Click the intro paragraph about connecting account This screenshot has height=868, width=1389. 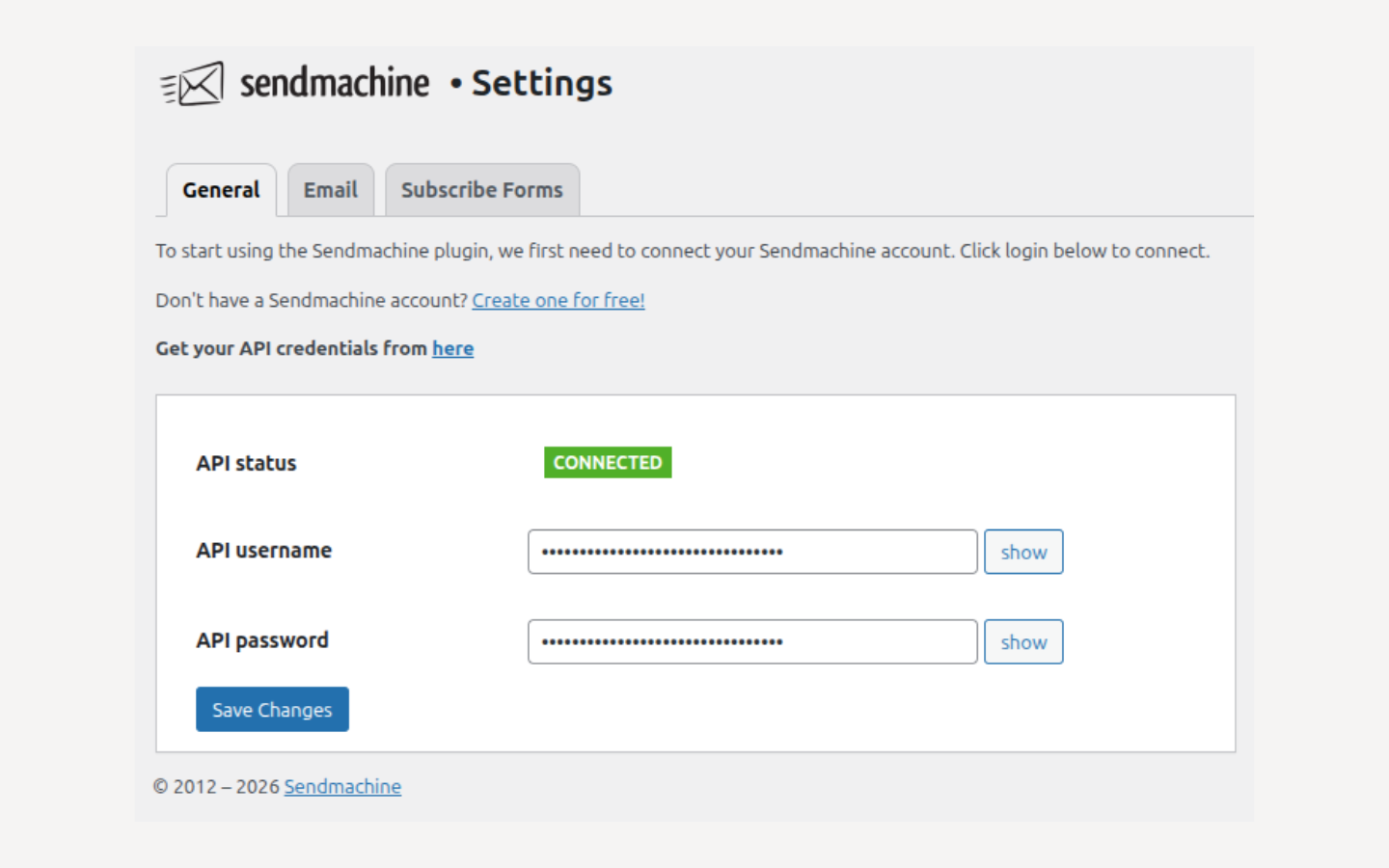coord(682,251)
